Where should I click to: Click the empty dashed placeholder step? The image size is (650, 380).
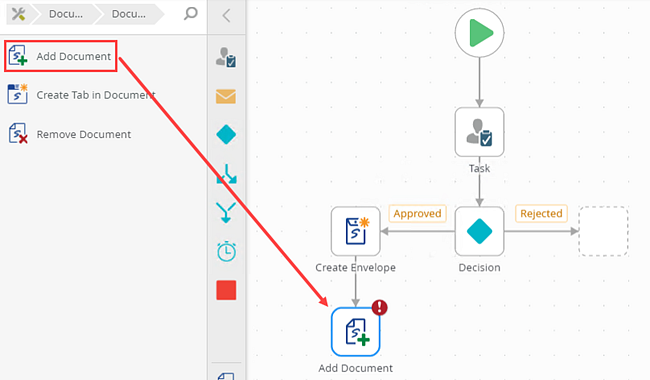(x=604, y=231)
